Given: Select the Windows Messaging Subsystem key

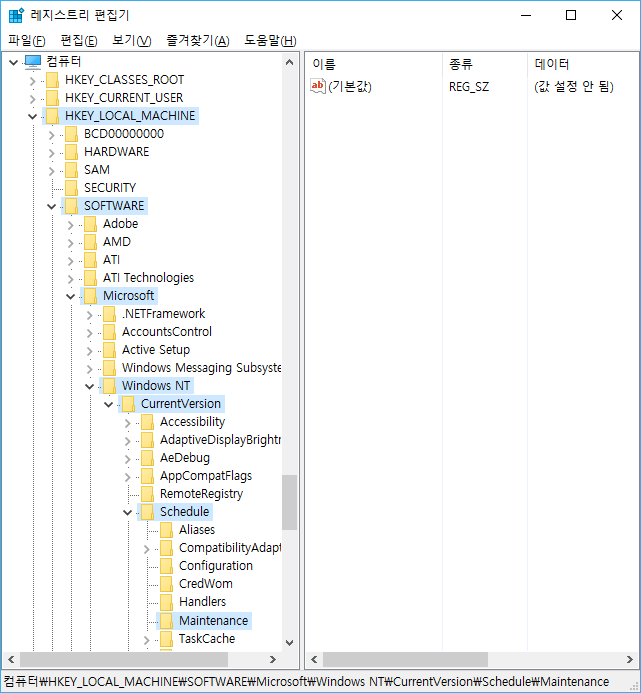Looking at the screenshot, I should pos(201,368).
